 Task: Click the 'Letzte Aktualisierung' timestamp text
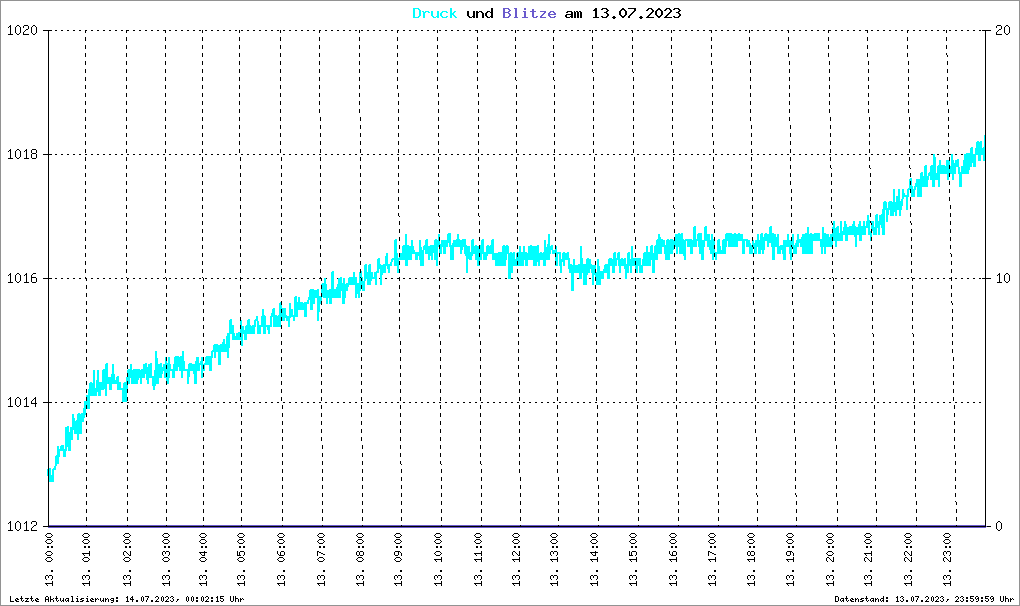(x=127, y=599)
